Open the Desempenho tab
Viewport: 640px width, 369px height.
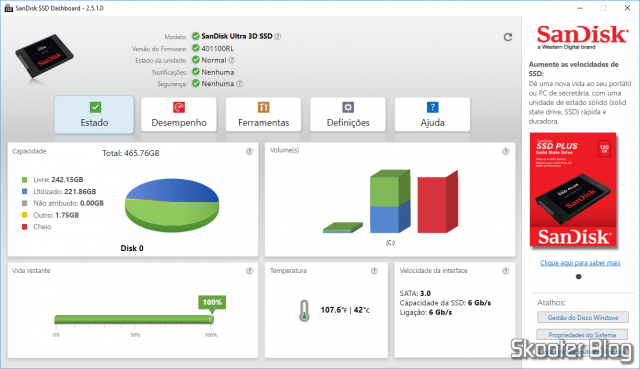(x=179, y=115)
